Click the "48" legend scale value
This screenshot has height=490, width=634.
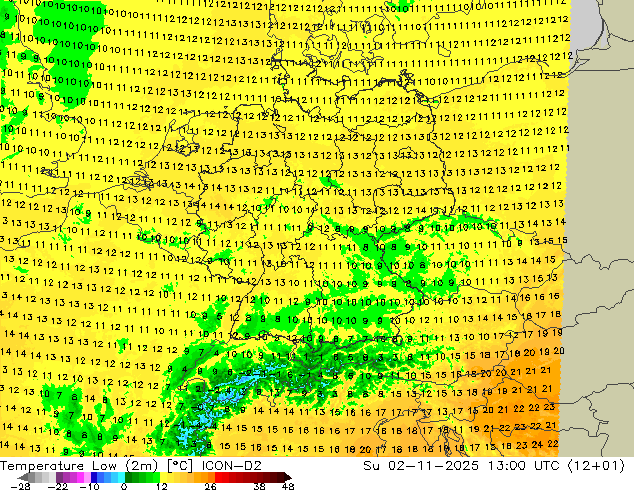click(288, 486)
